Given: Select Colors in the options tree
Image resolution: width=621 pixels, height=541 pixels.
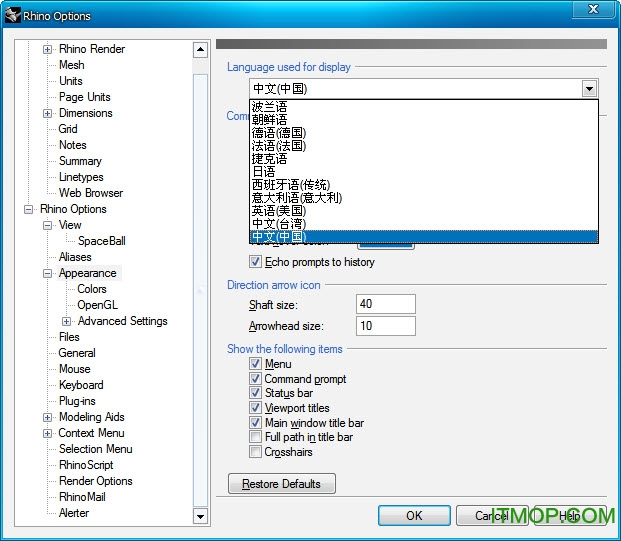Looking at the screenshot, I should pos(92,289).
